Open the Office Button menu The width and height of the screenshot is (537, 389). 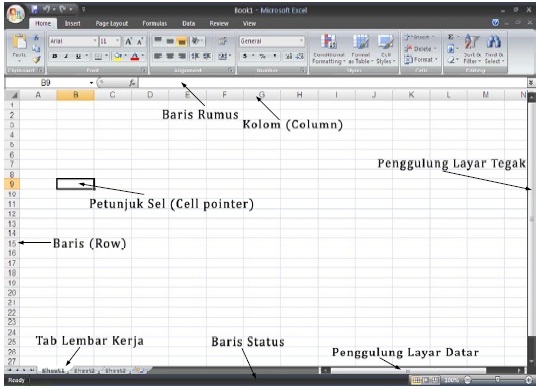click(15, 14)
